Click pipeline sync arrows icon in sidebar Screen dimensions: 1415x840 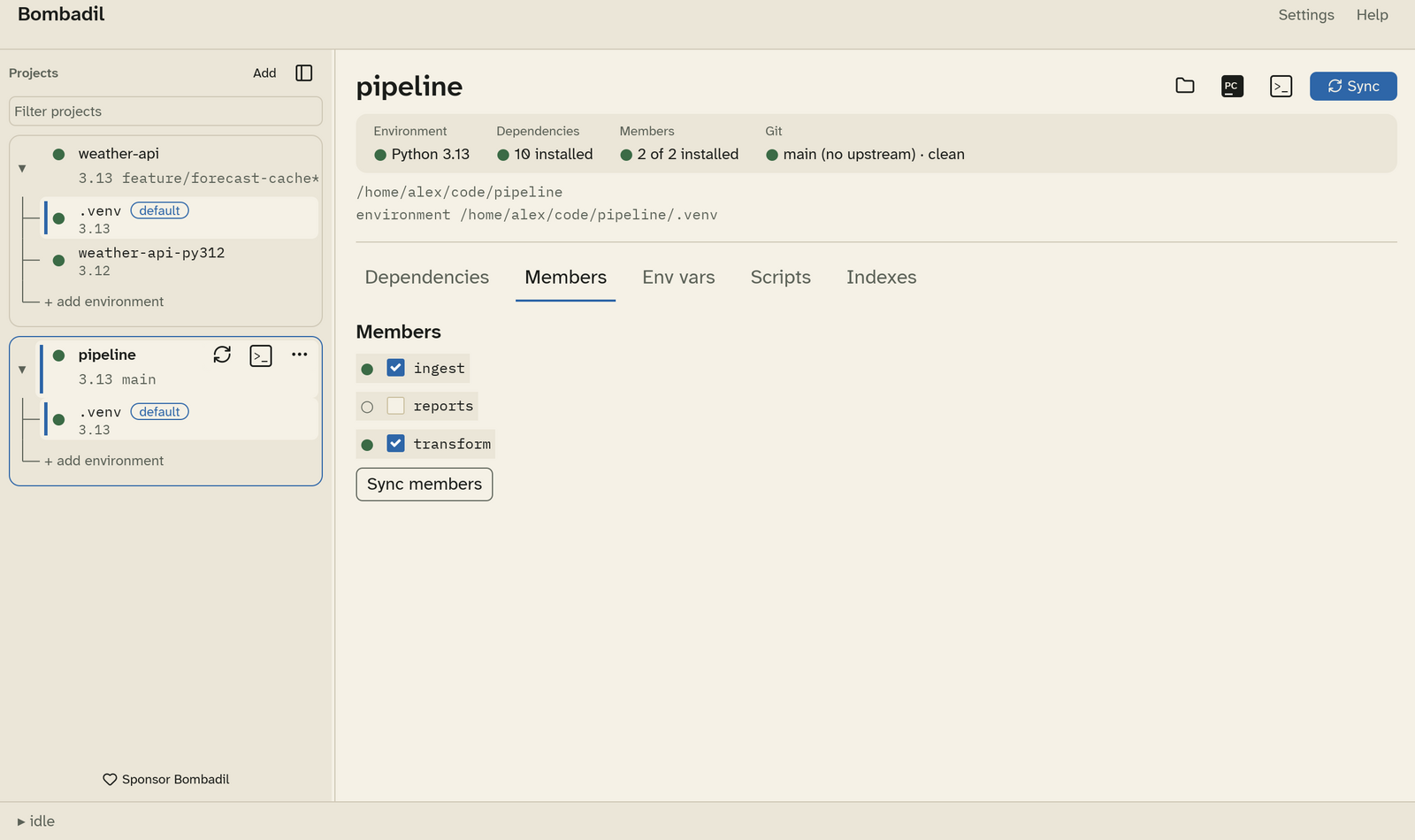pos(222,355)
